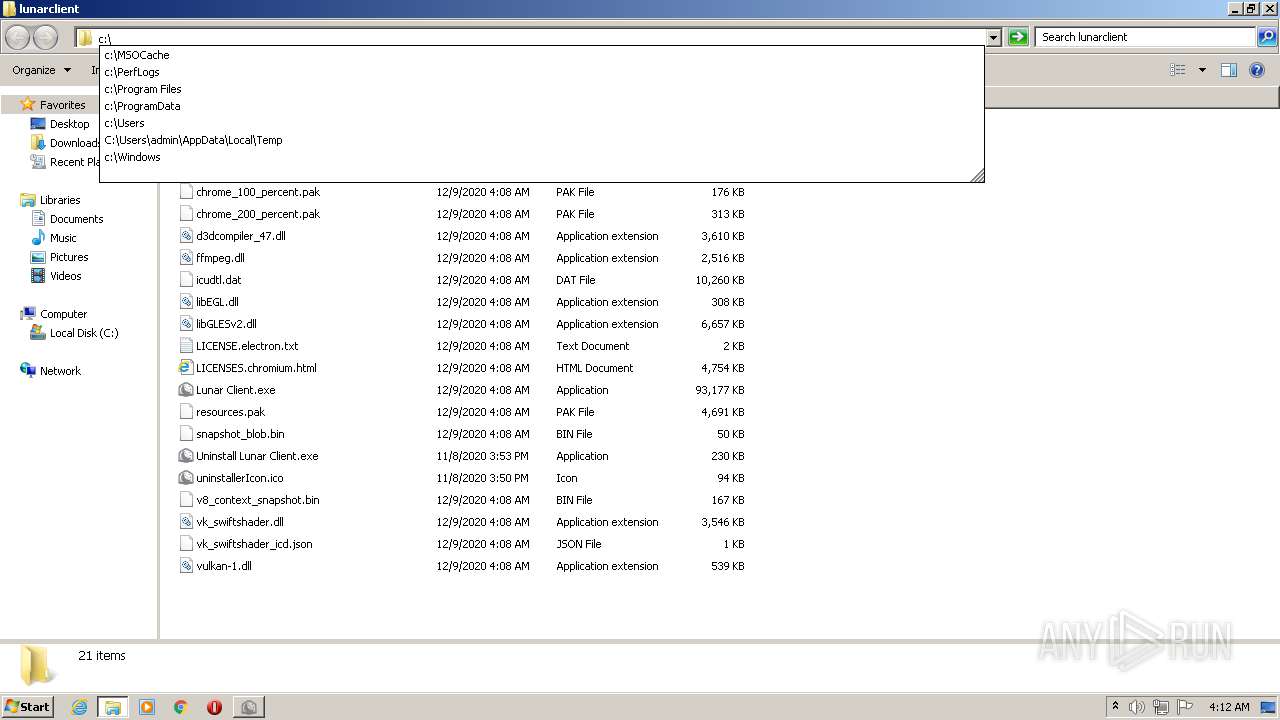The width and height of the screenshot is (1280, 720).
Task: Click the 93,177 KB size cell
Action: 719,390
